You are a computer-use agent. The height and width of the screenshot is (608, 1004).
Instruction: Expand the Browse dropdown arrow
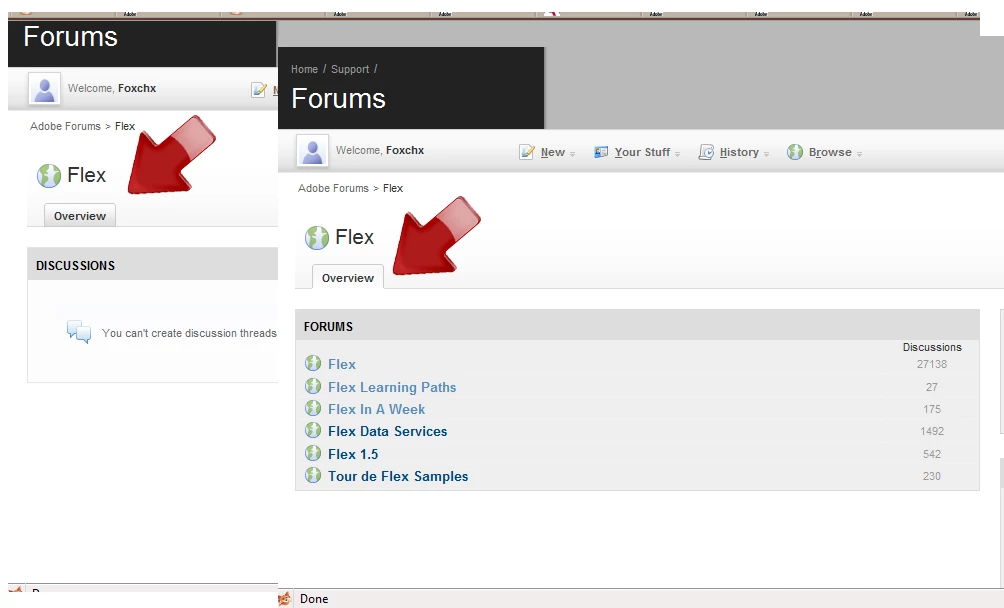(x=859, y=154)
